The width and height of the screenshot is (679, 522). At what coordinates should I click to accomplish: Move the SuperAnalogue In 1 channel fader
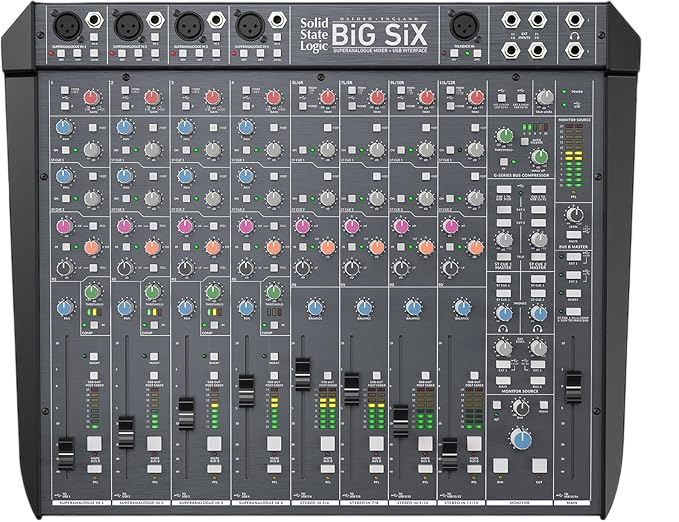tap(66, 454)
